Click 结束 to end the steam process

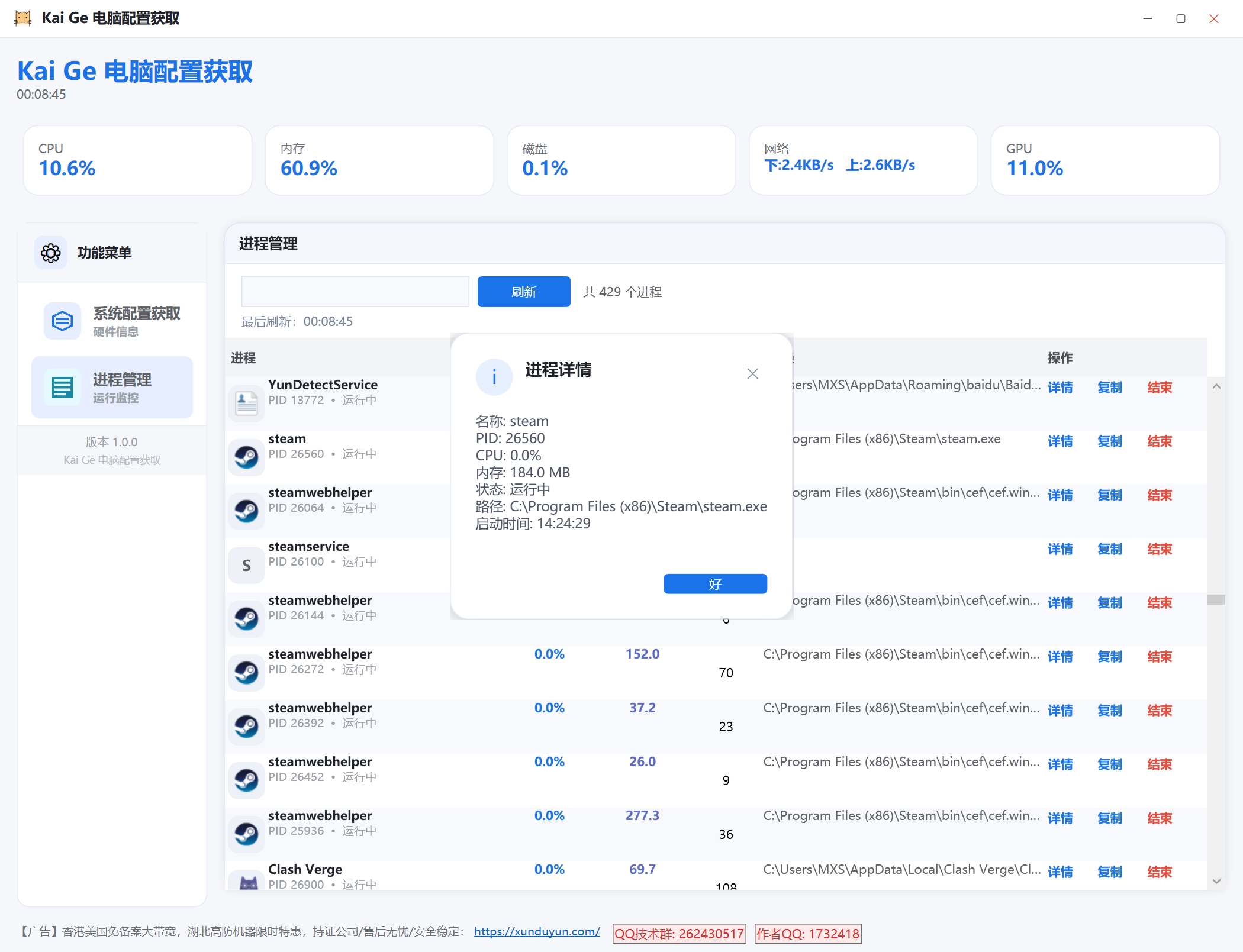click(x=1159, y=441)
